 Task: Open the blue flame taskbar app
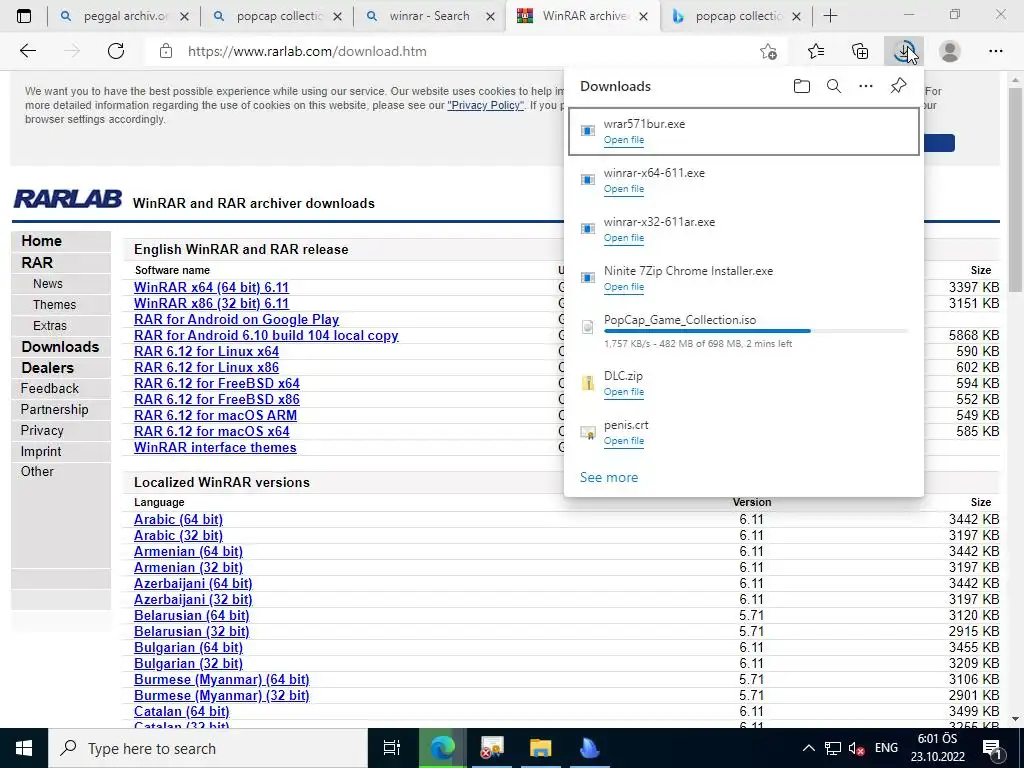pos(589,748)
